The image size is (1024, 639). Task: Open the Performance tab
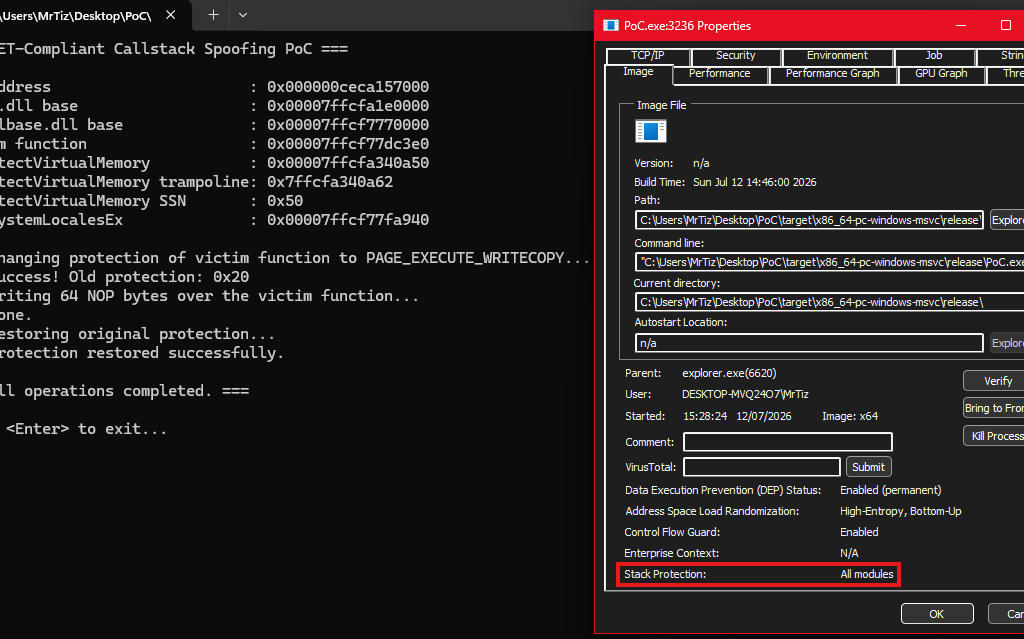pos(720,74)
